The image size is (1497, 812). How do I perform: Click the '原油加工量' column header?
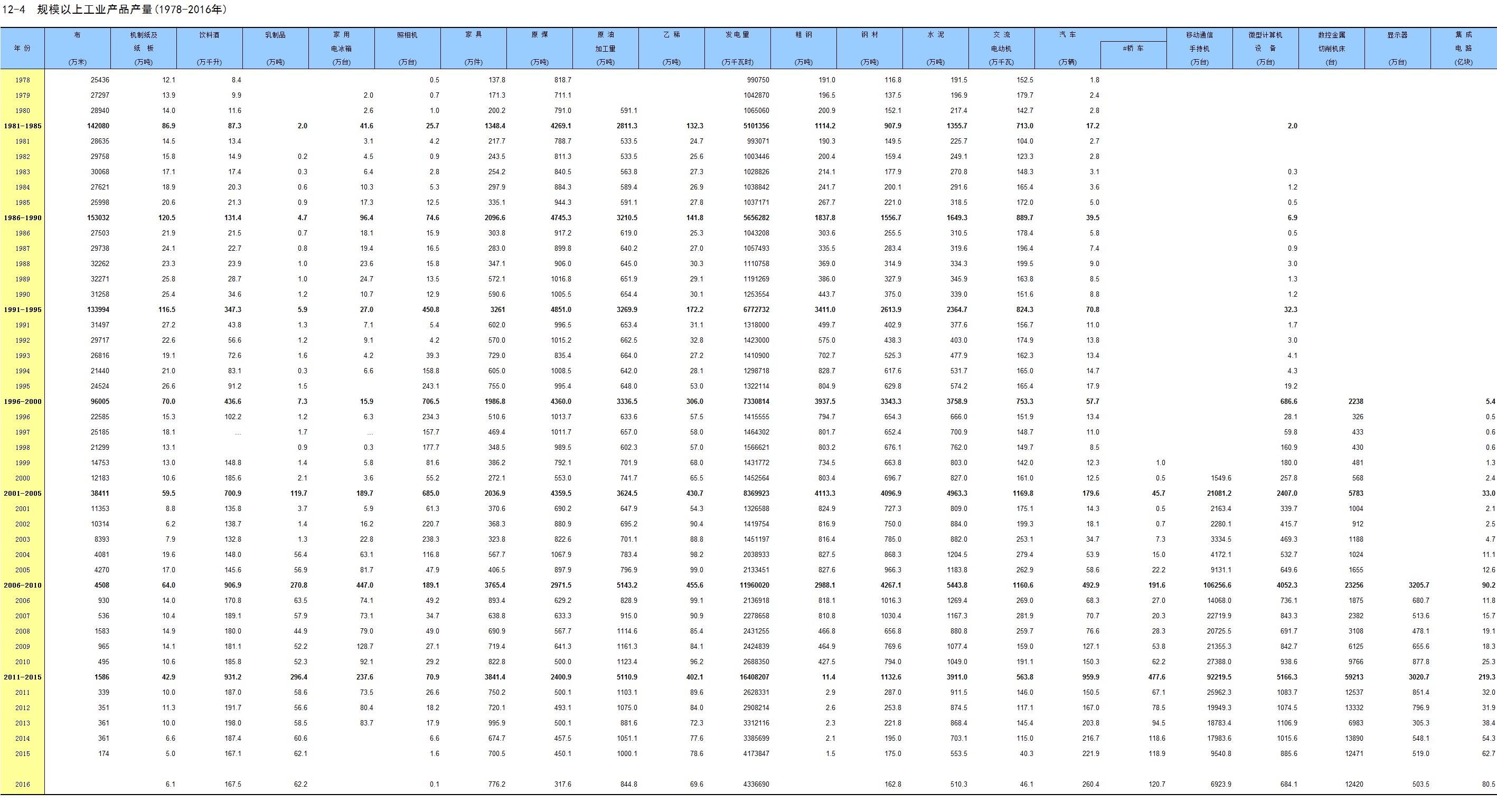606,48
